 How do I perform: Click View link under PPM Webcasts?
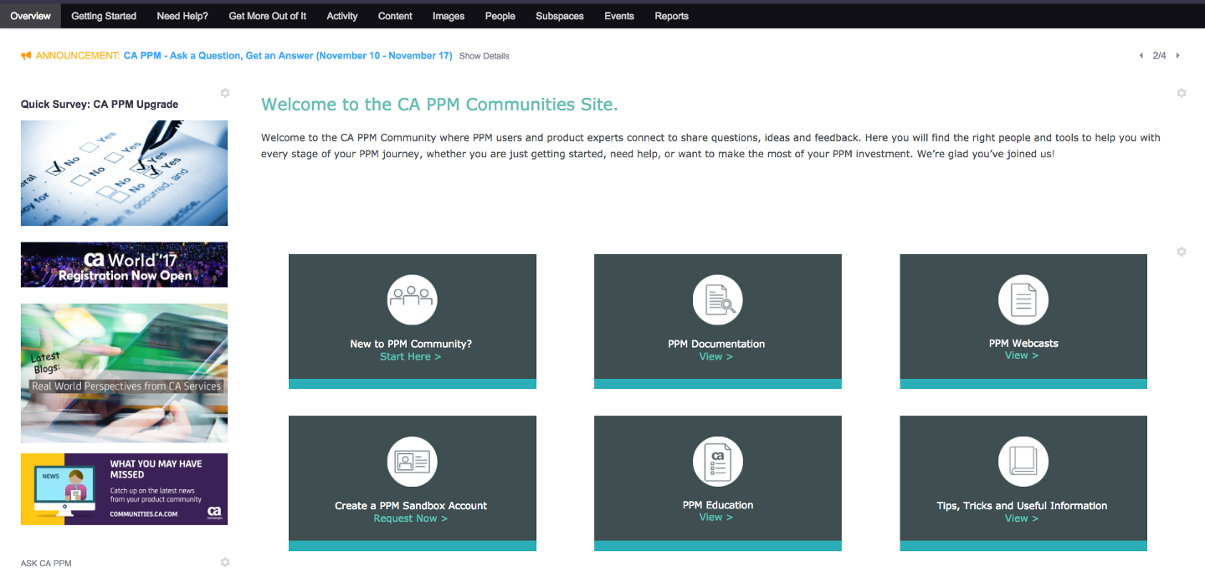[x=1022, y=355]
